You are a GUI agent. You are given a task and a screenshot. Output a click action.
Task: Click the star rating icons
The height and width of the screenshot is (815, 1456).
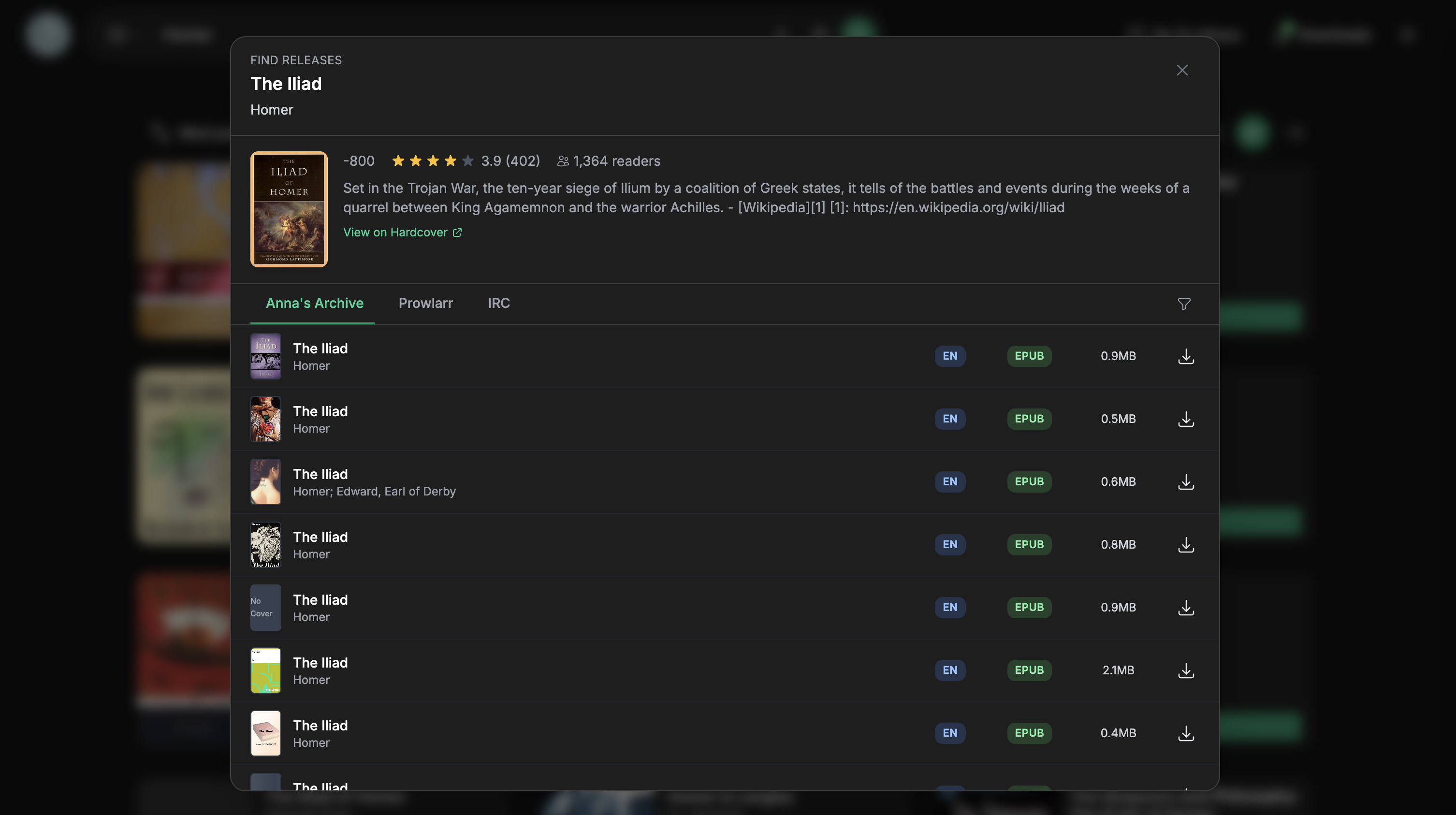[x=432, y=161]
